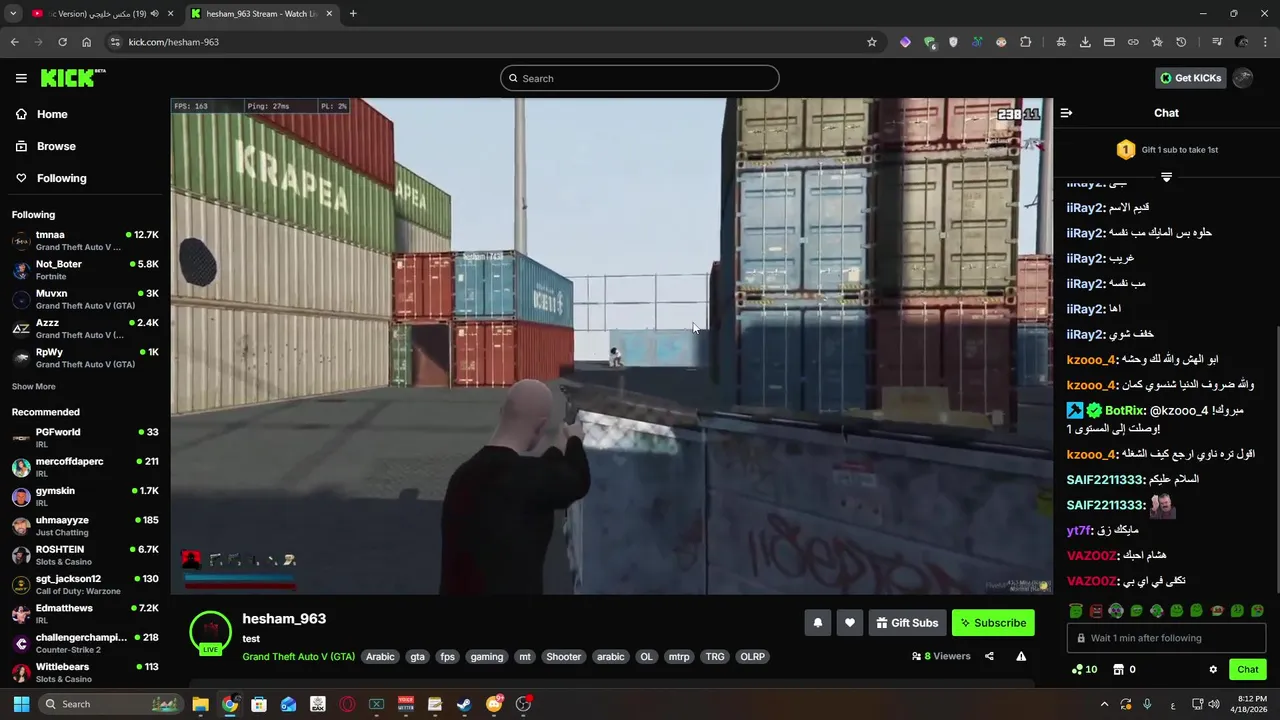The image size is (1280, 720).
Task: Open the Windows Start menu
Action: [x=21, y=704]
